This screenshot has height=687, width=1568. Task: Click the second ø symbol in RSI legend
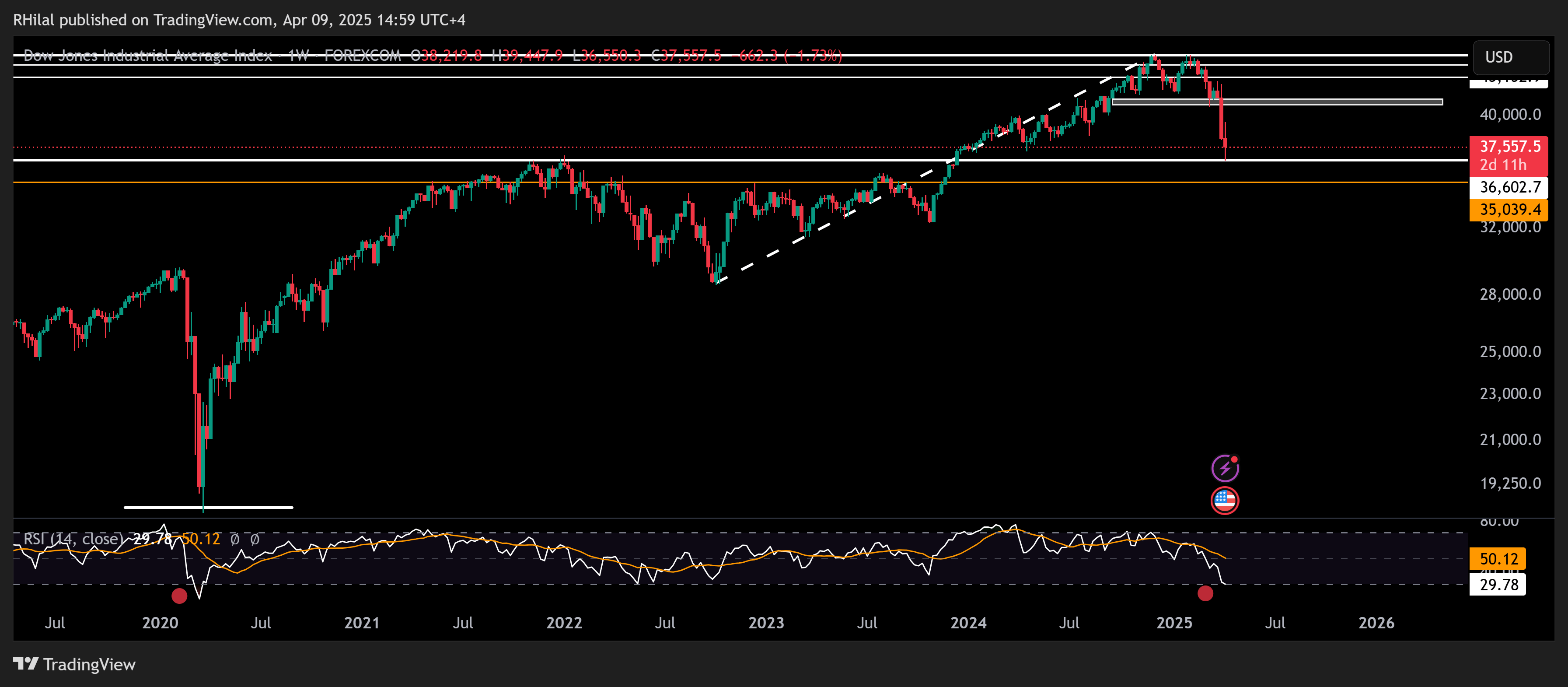255,539
